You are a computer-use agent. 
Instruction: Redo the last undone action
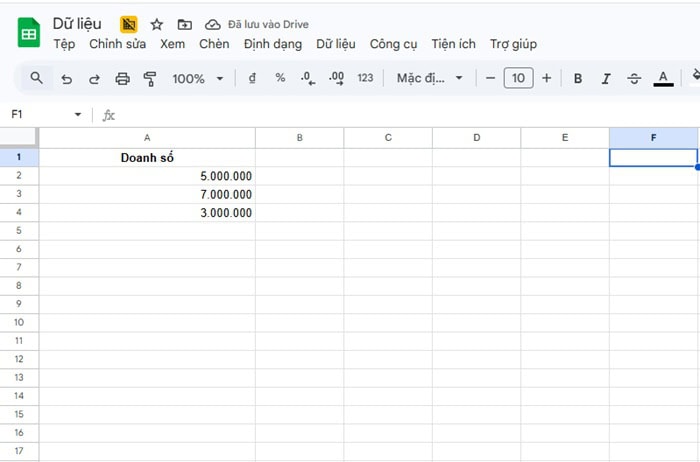tap(94, 78)
